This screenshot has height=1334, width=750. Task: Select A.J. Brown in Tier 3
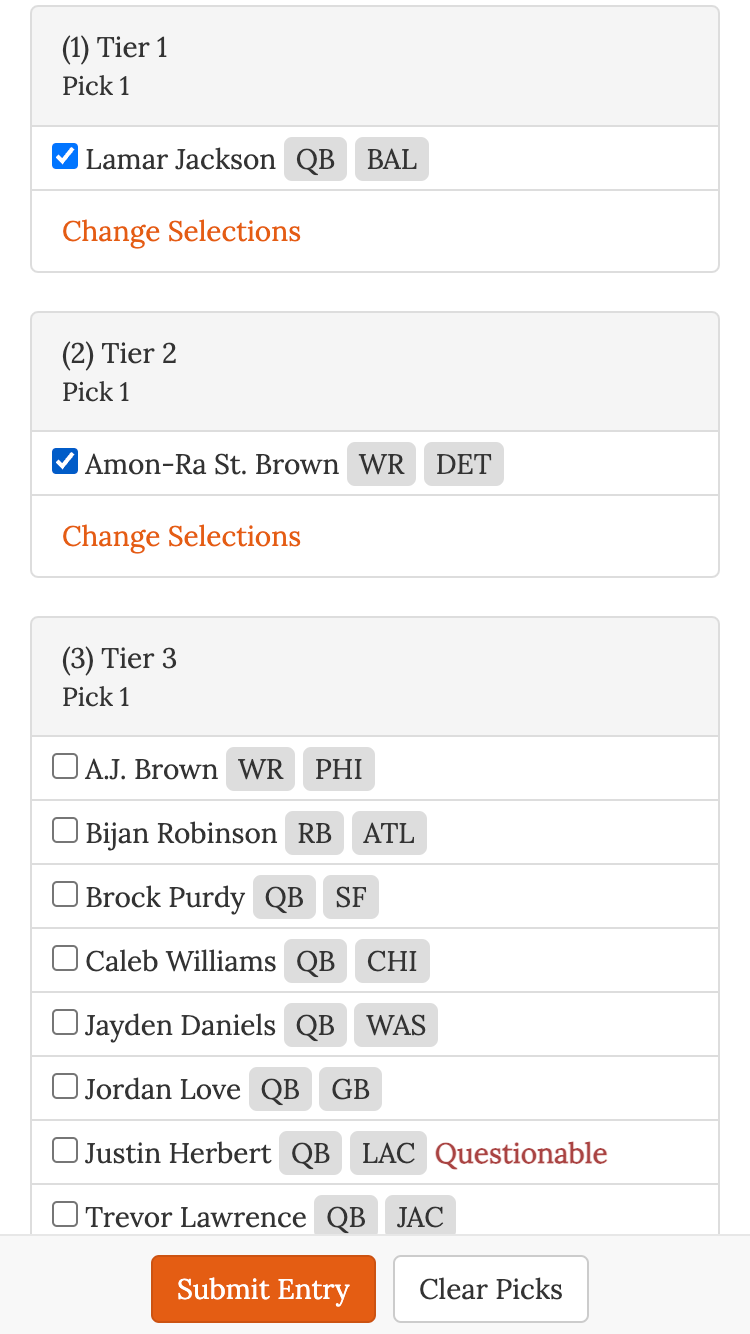pos(64,765)
